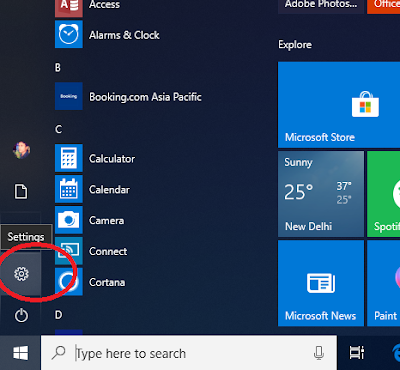Open the Spotify tile
The height and width of the screenshot is (370, 400).
tap(384, 194)
